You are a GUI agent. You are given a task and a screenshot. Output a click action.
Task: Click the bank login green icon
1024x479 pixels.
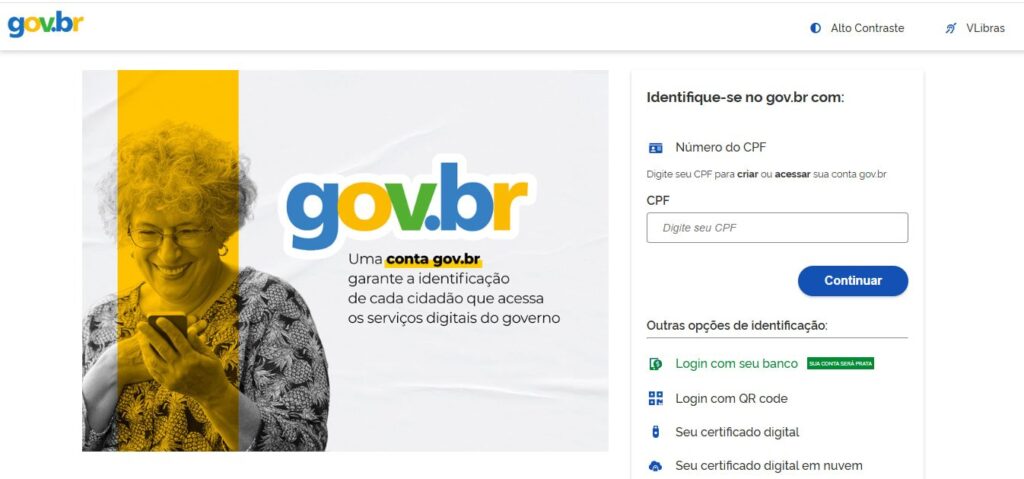click(x=655, y=364)
